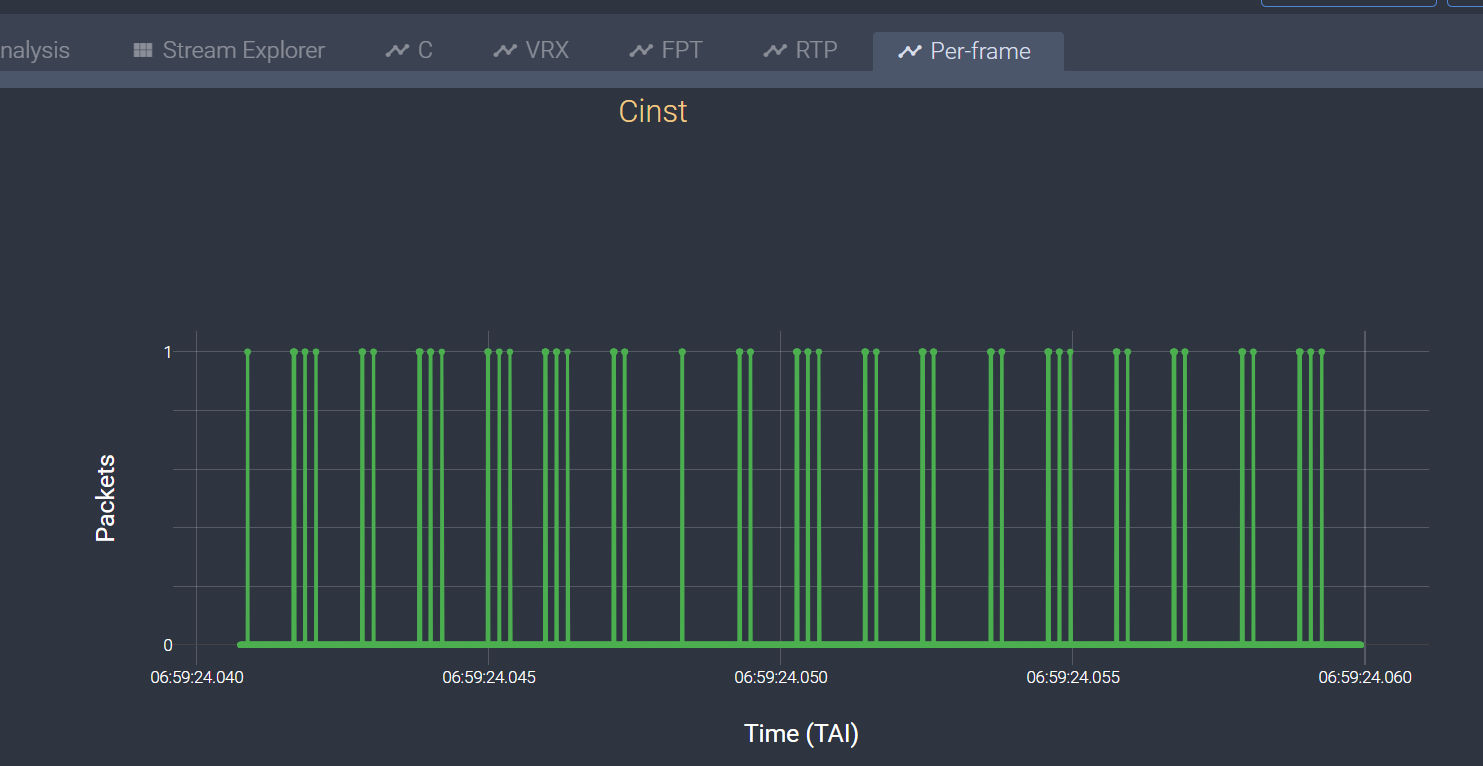Click the Time (TAI) axis label
1483x766 pixels.
[802, 734]
